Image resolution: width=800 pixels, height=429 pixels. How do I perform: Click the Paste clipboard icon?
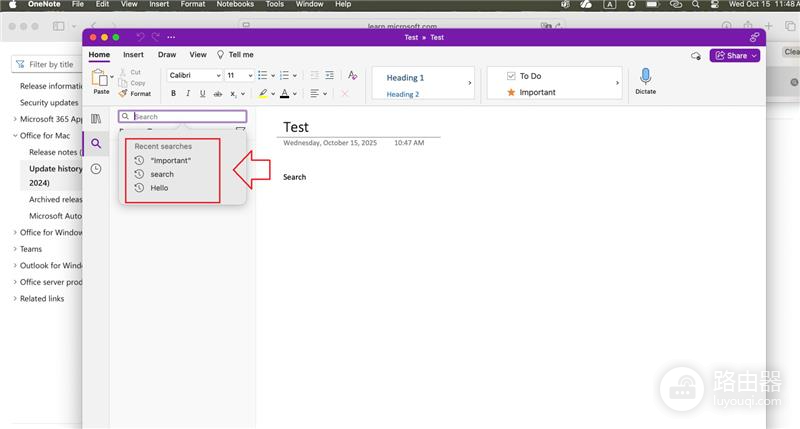tap(99, 78)
